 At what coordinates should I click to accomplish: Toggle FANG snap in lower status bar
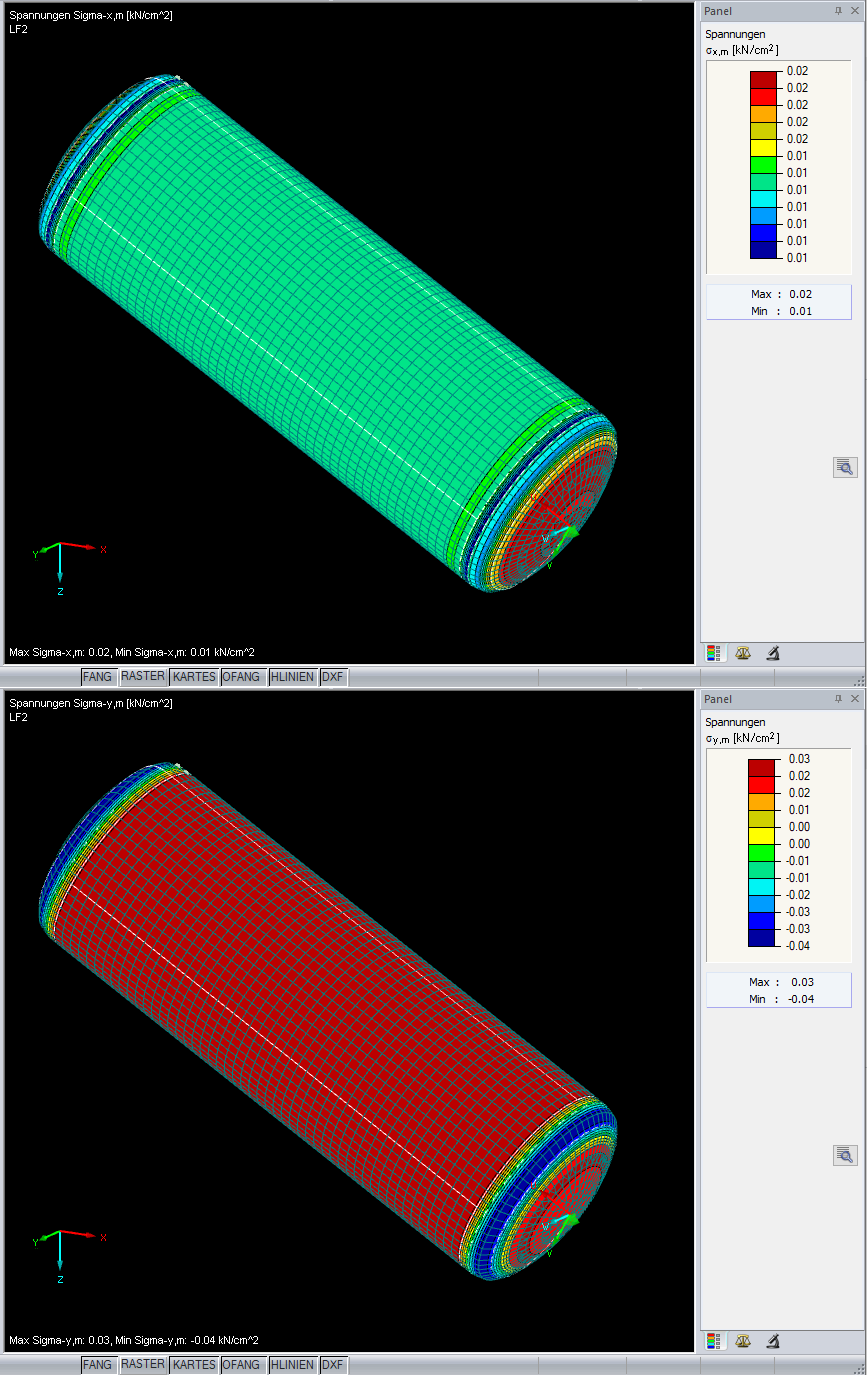97,1365
